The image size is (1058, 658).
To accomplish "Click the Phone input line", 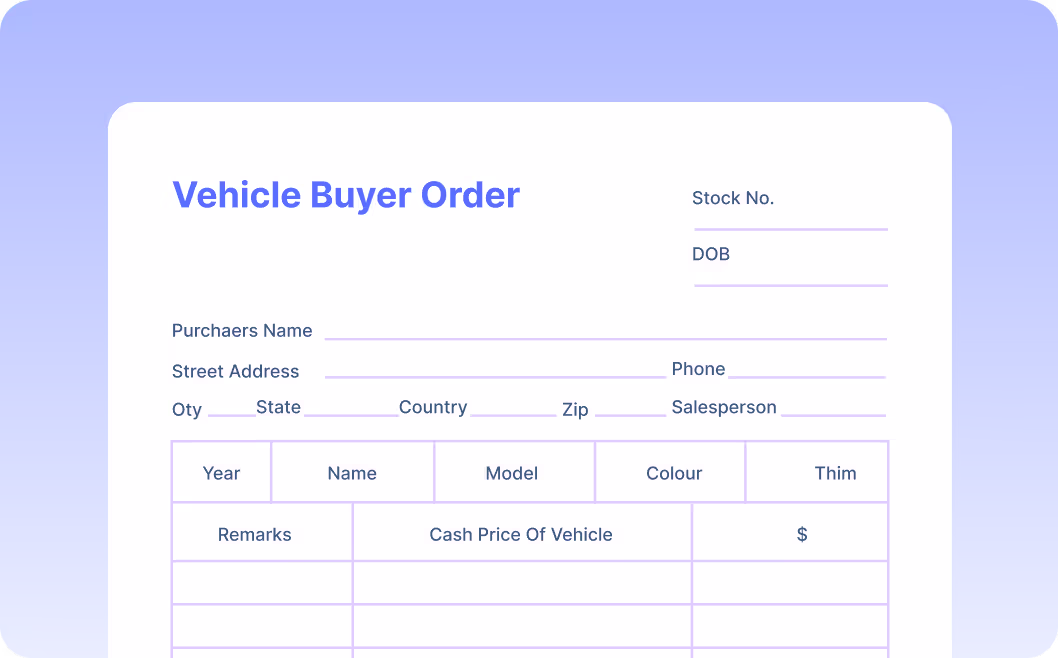I will [806, 371].
